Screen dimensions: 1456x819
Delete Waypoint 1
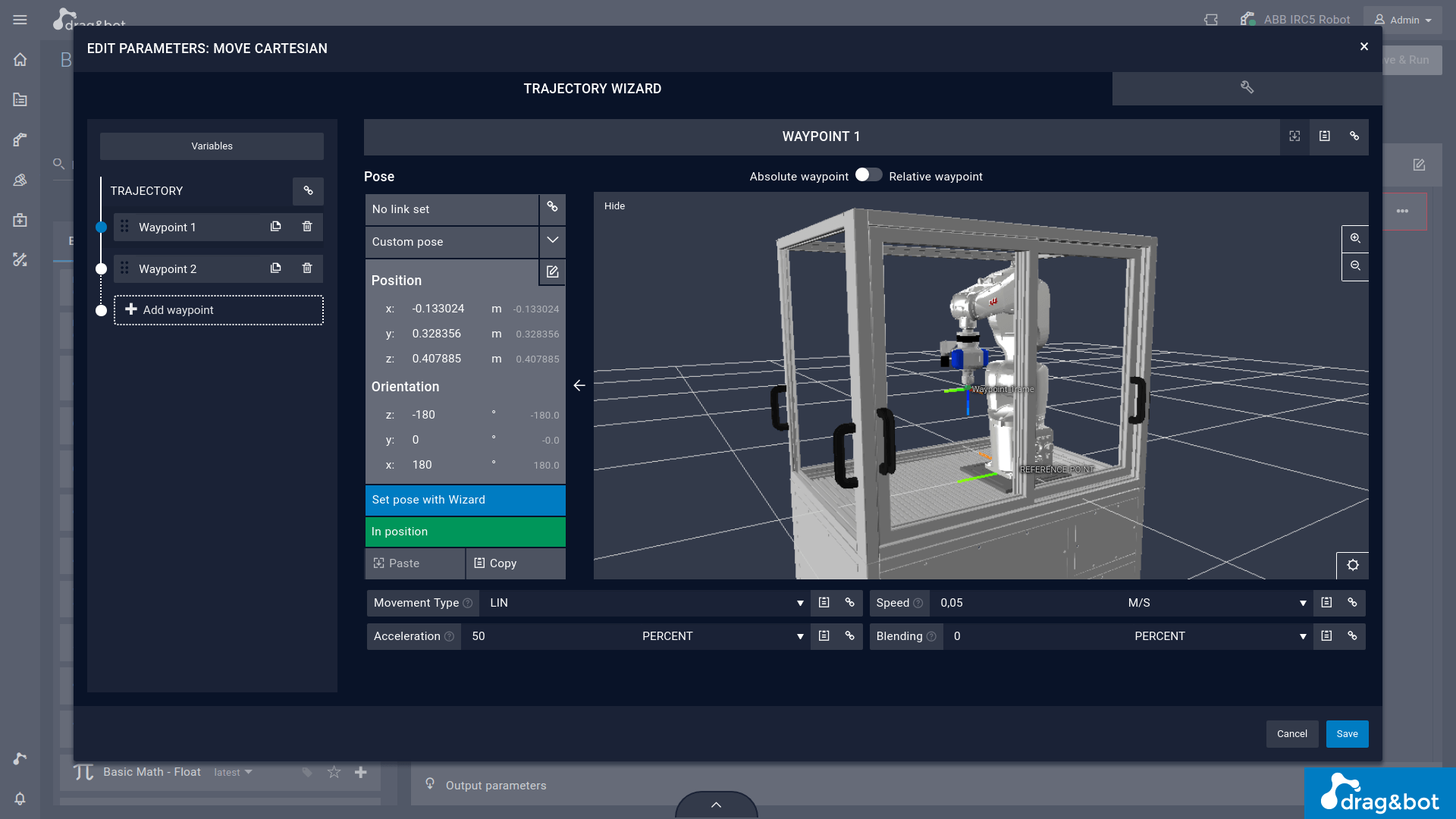(x=307, y=227)
